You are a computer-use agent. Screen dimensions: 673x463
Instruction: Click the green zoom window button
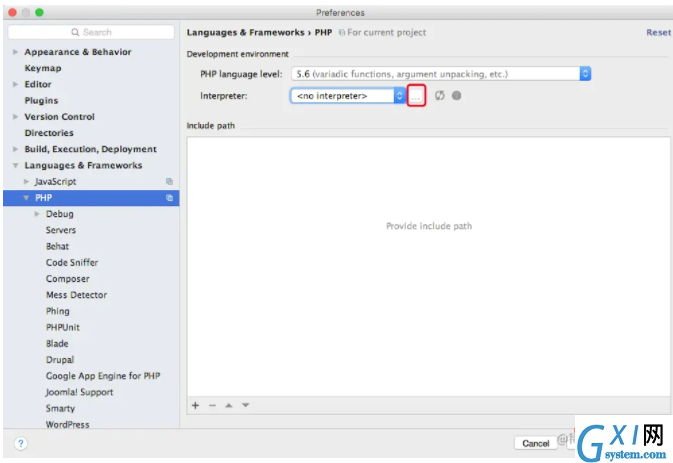click(39, 12)
